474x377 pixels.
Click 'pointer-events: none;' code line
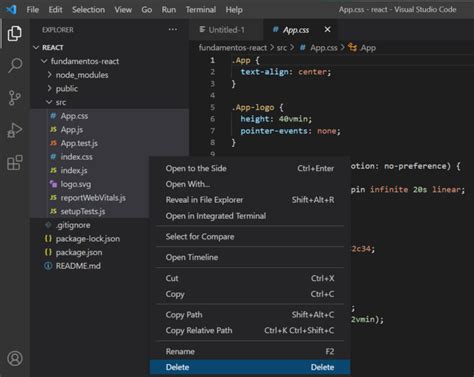pos(290,131)
